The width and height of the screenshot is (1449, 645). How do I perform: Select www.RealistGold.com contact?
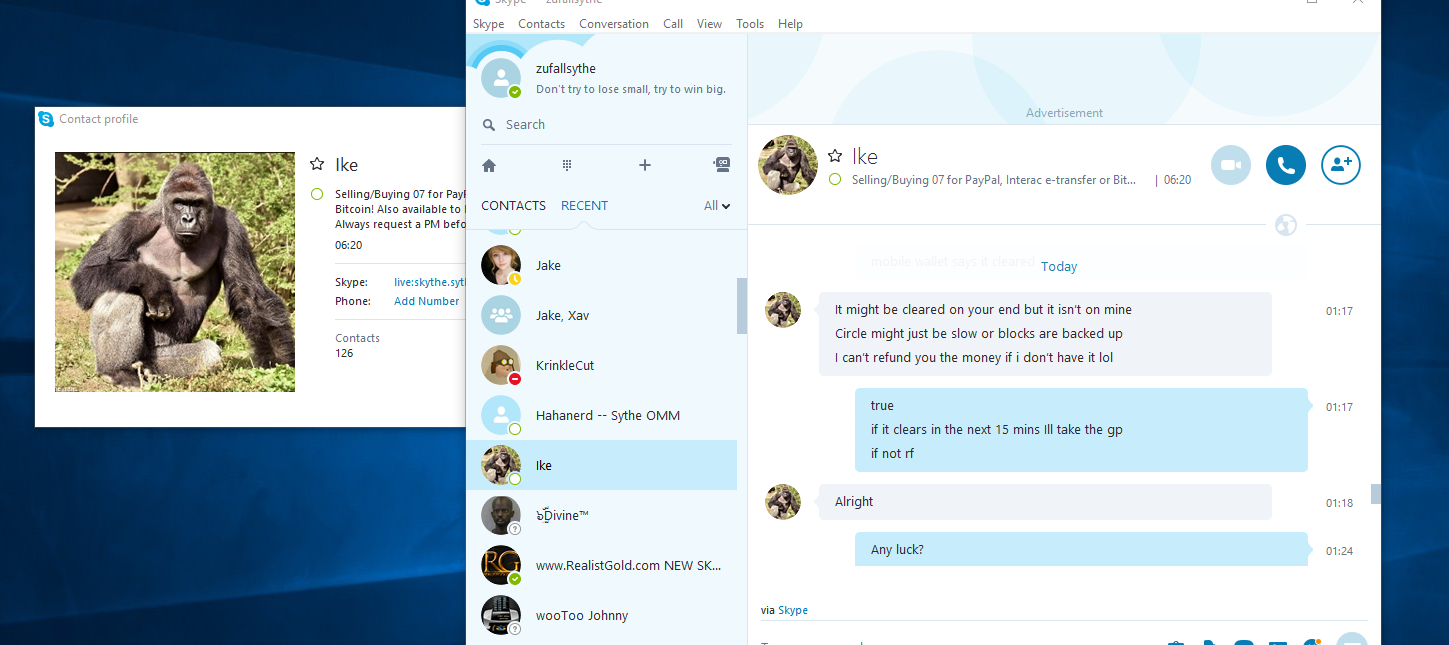pyautogui.click(x=602, y=565)
